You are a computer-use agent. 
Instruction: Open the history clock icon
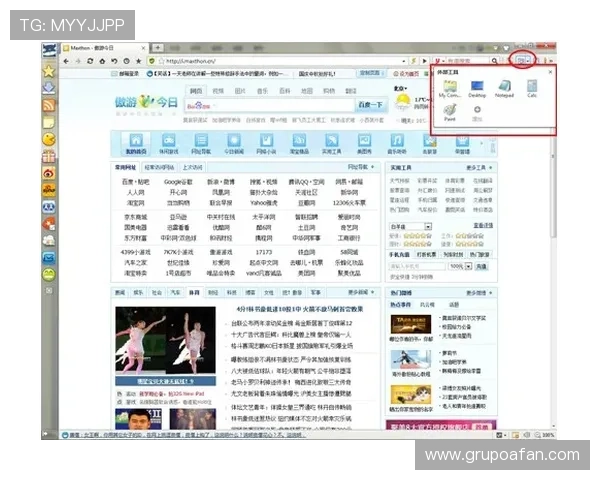coord(126,61)
